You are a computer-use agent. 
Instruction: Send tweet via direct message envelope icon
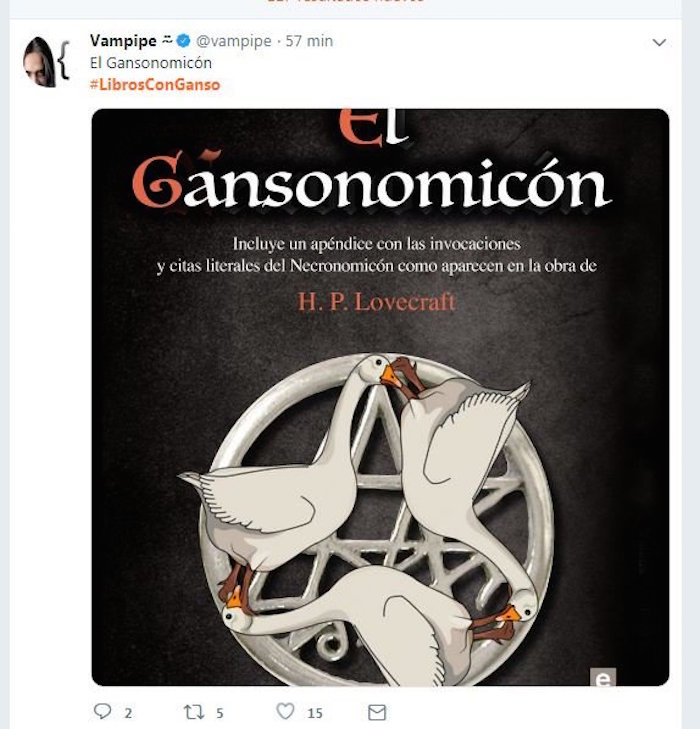coord(377,712)
